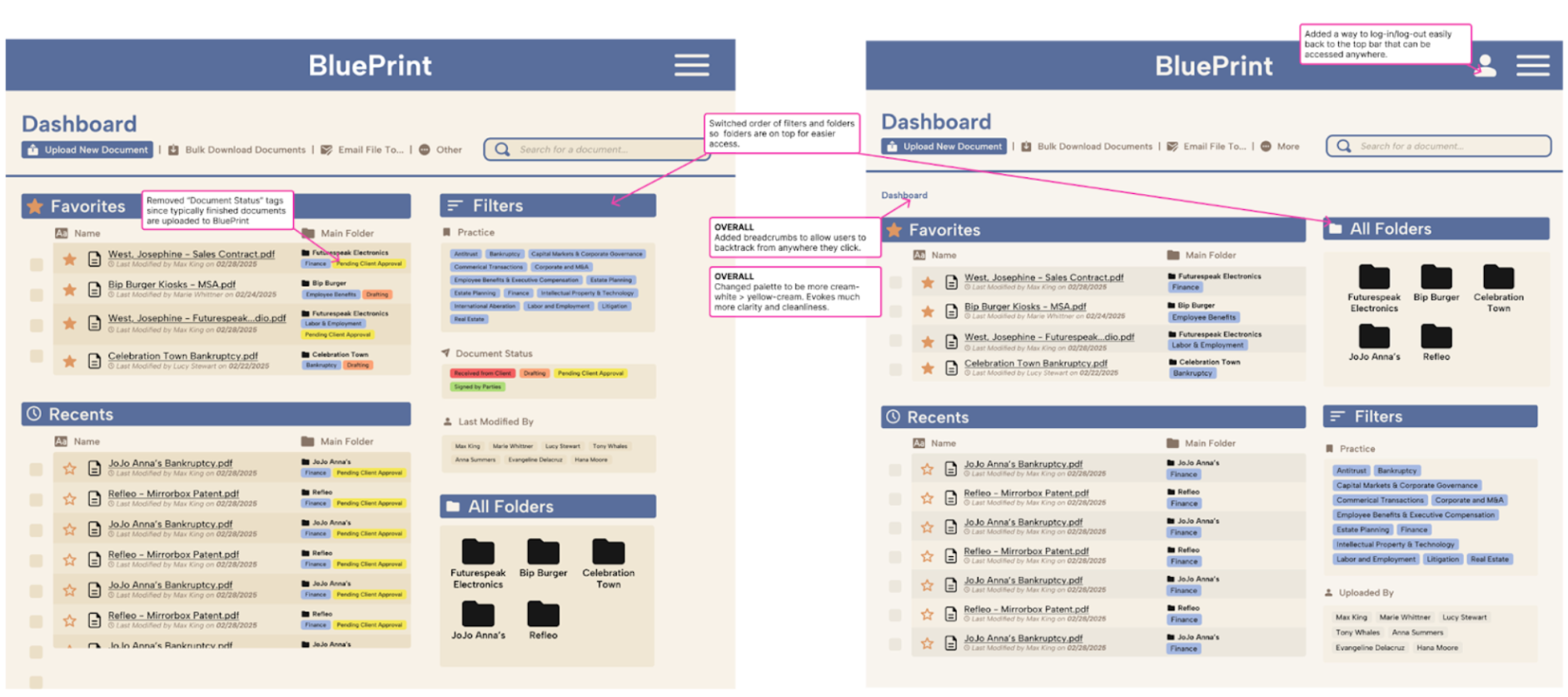Viewport: 1568px width, 697px height.
Task: Select red Received from Client status tag
Action: pos(482,374)
